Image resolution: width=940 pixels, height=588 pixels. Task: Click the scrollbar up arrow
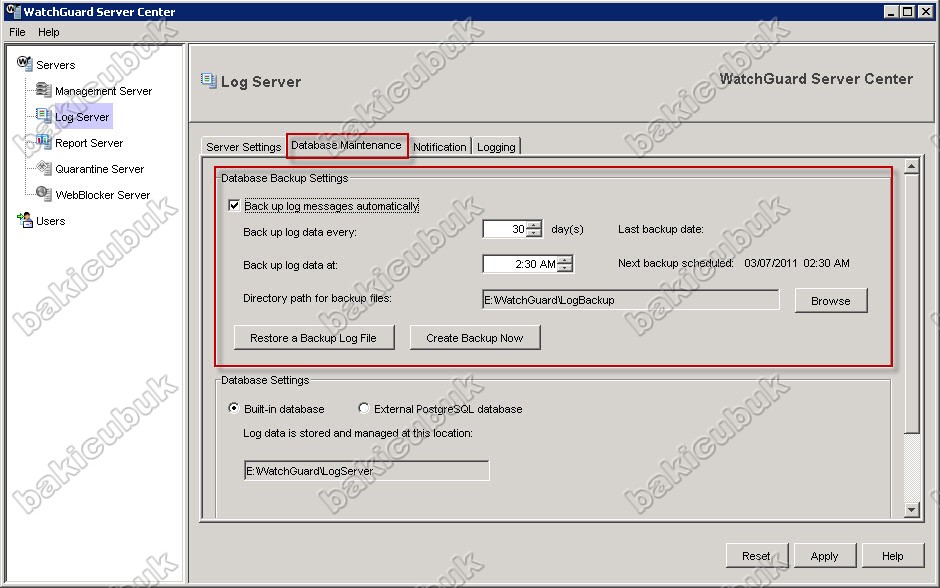(x=911, y=166)
